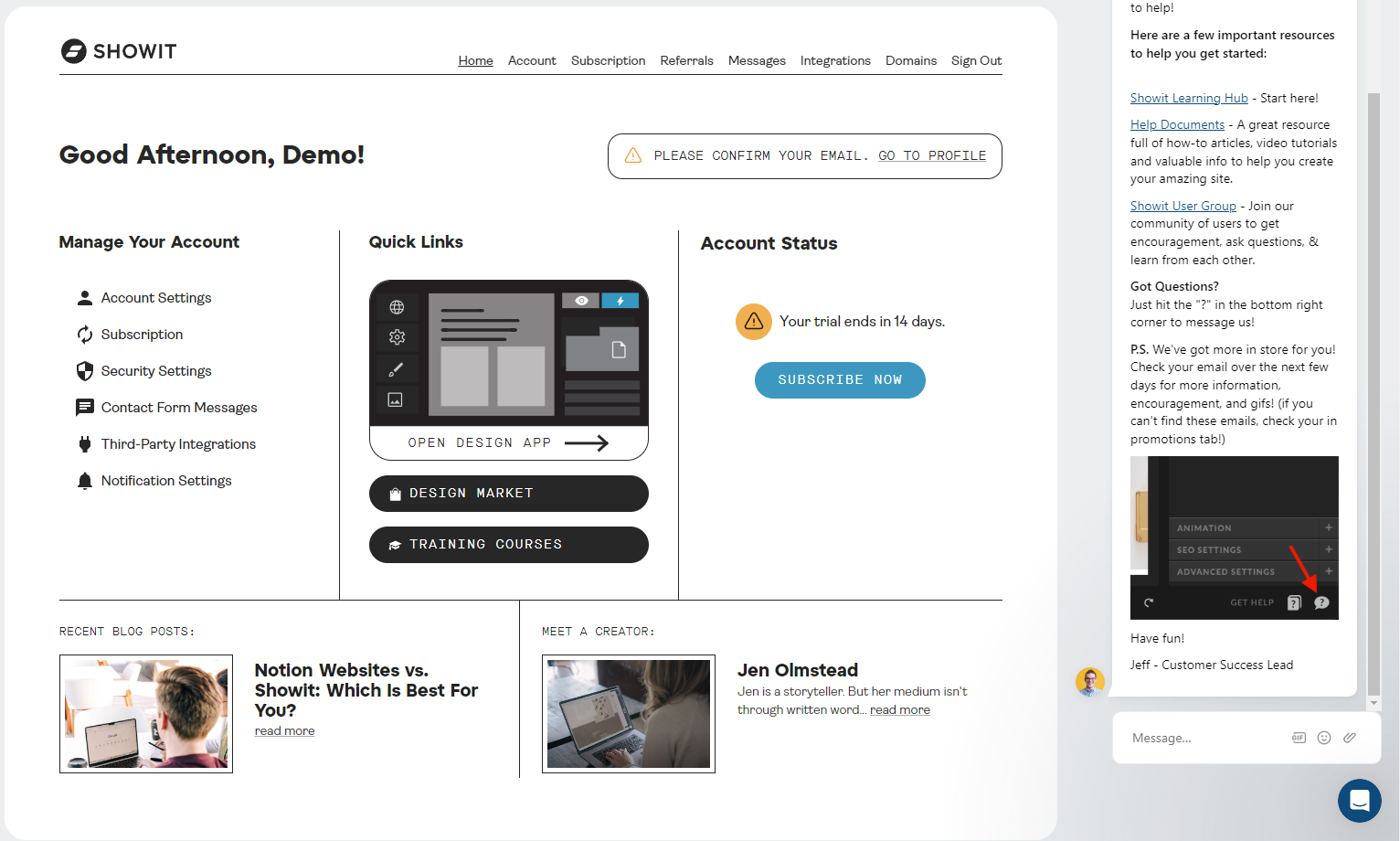Click read more for Jen Olmstead
This screenshot has height=841, width=1400.
[900, 710]
